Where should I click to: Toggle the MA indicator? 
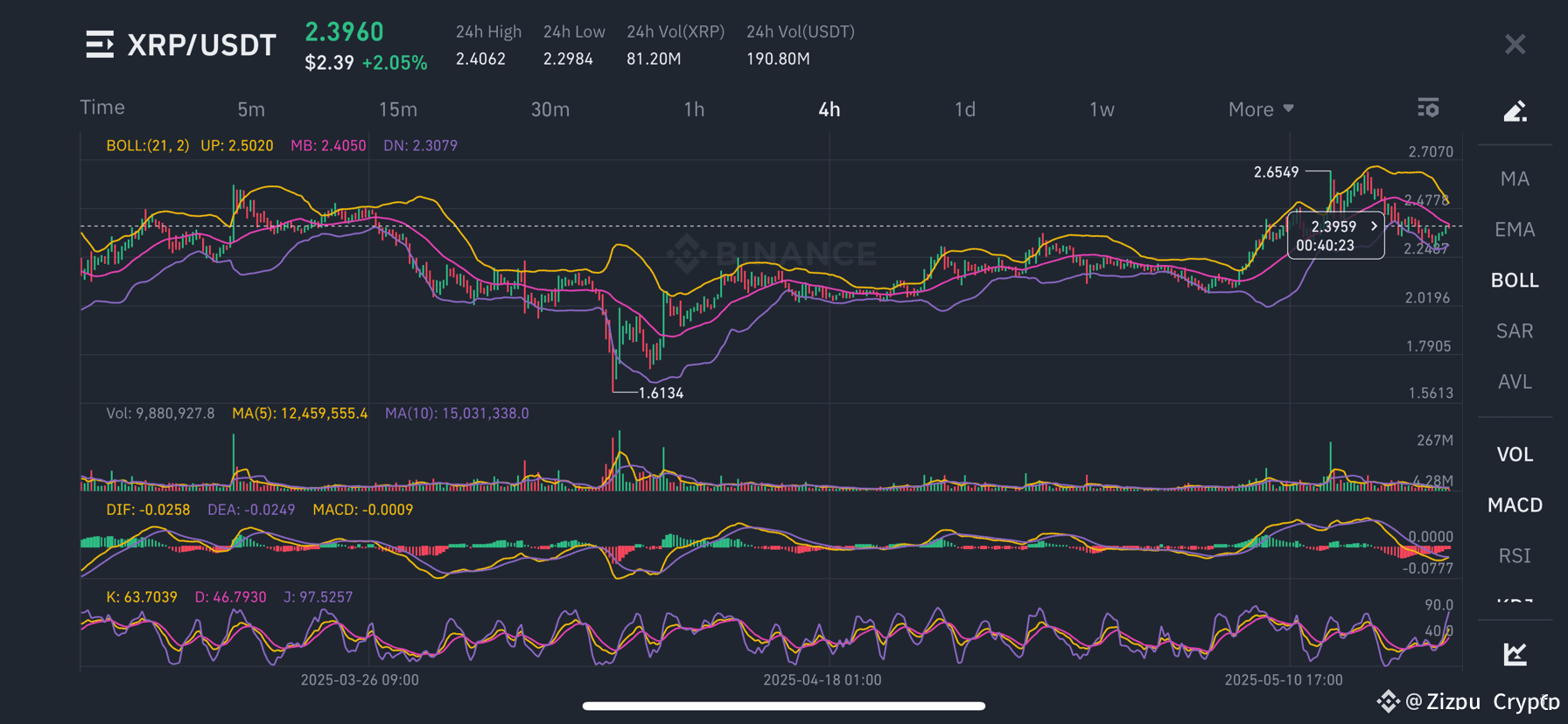point(1515,179)
